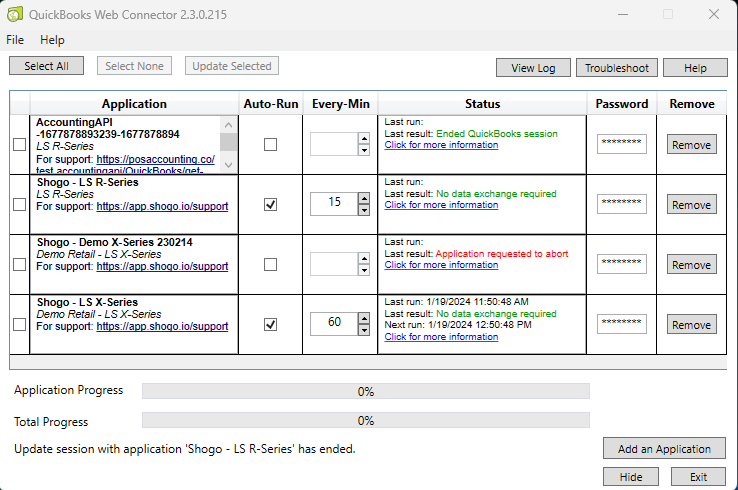
Task: Remove the AccountingAPI application
Action: [691, 145]
